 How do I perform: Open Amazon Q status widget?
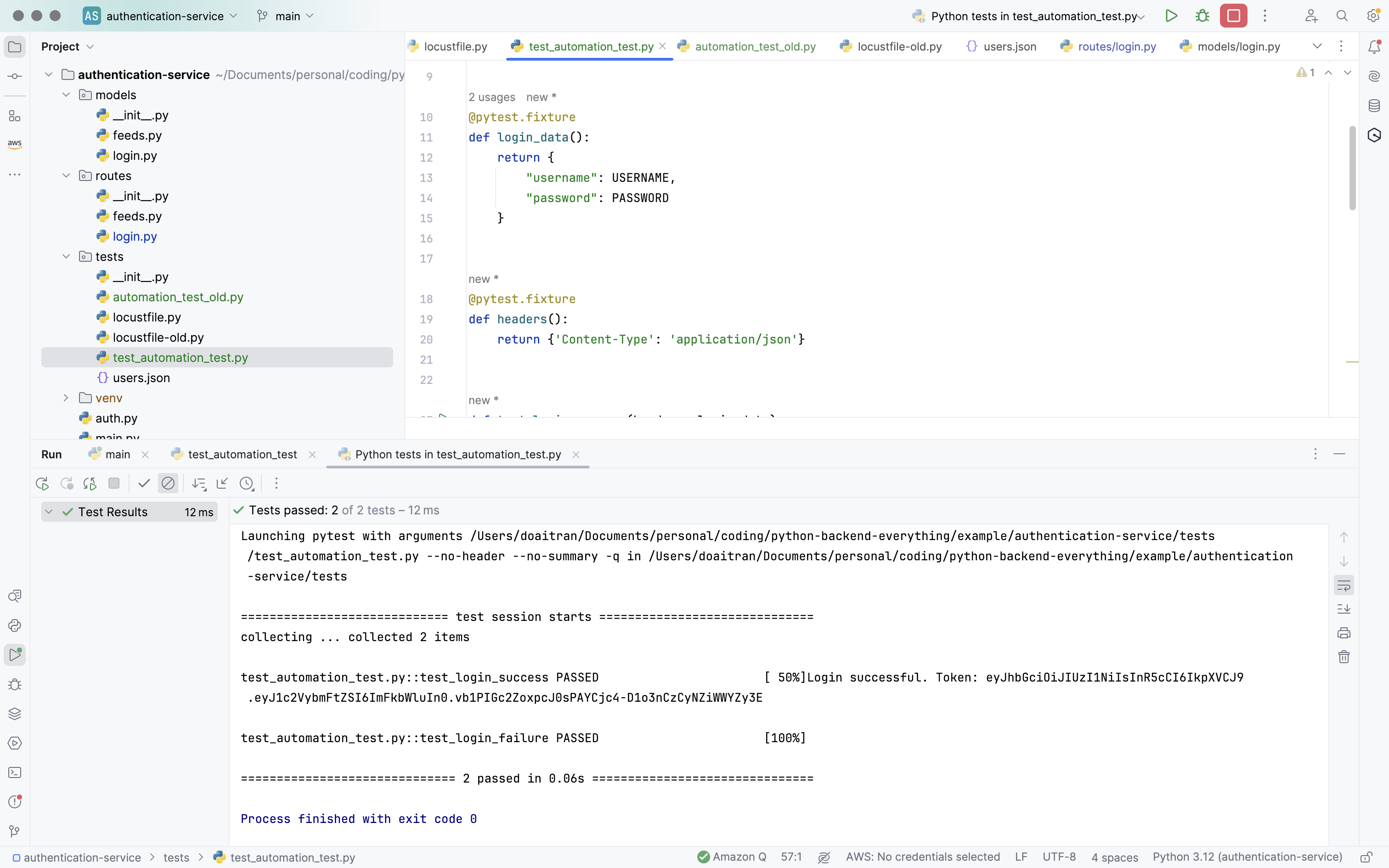732,857
